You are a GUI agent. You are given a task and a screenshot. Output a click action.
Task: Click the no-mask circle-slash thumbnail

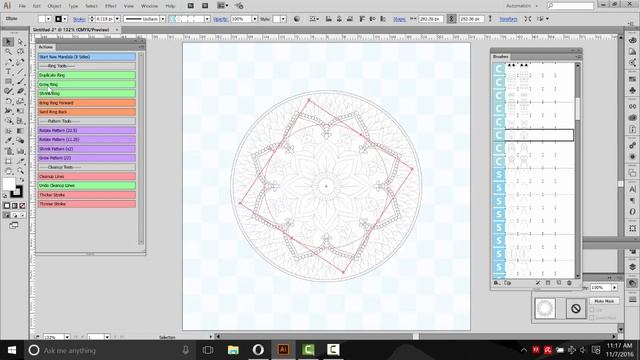click(x=576, y=308)
